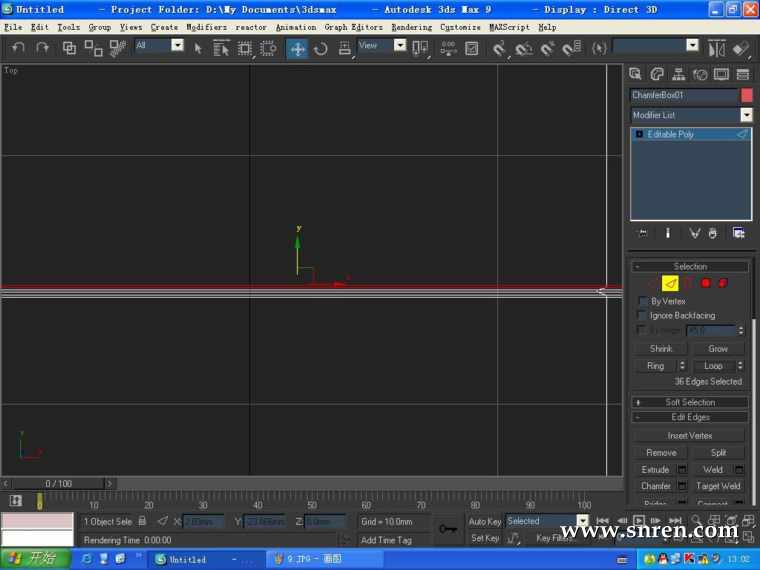Screen dimensions: 760x570
Task: Open the Rendering menu
Action: coord(412,28)
